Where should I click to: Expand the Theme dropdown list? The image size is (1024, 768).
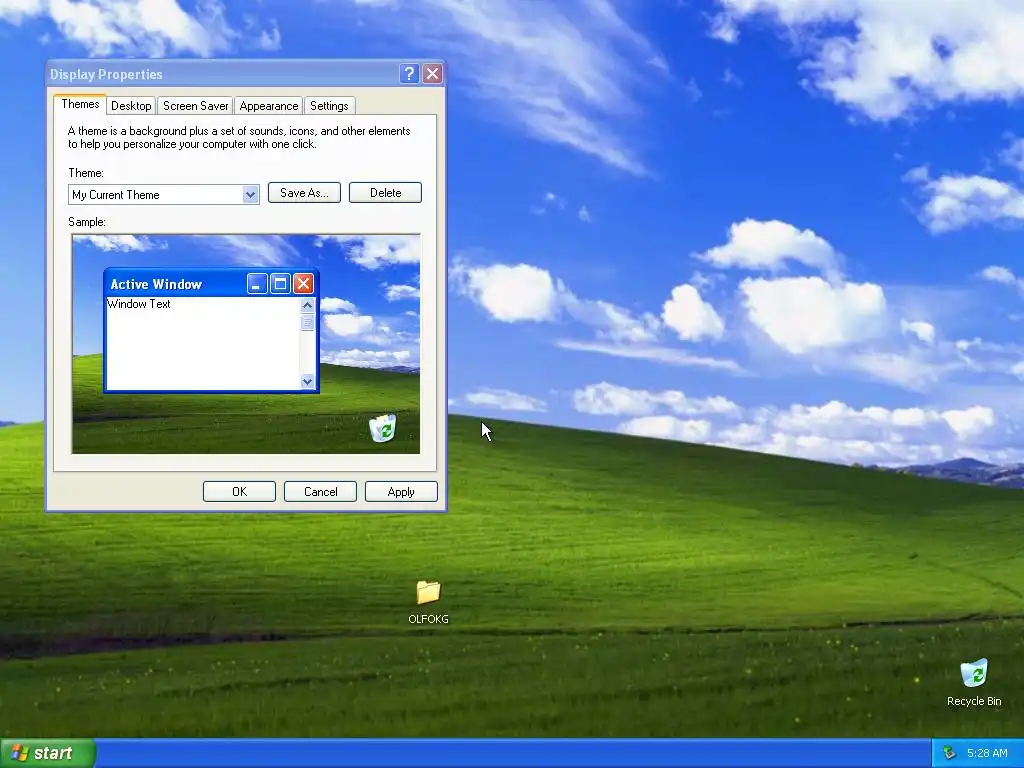250,195
